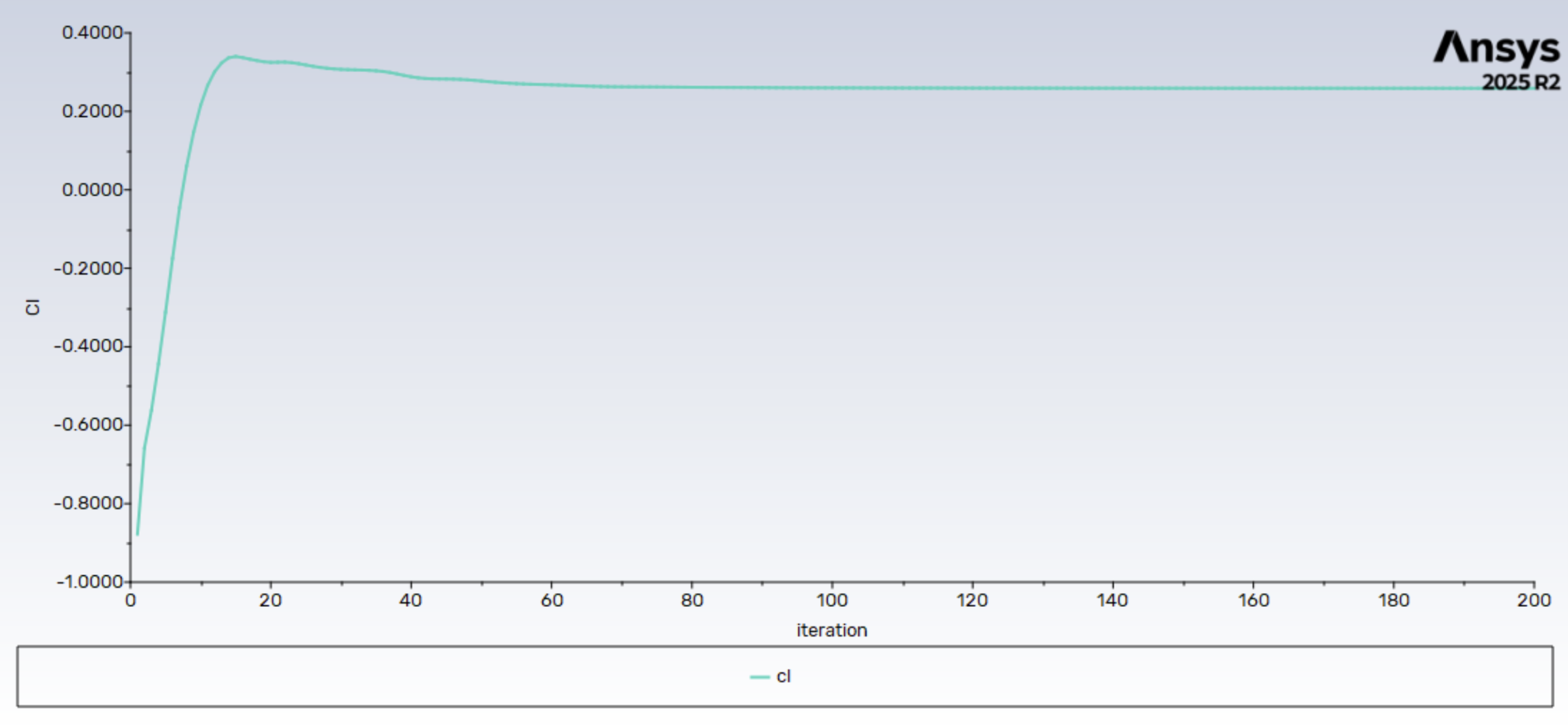Click the x-axis label 100
This screenshot has height=726, width=1568.
831,601
